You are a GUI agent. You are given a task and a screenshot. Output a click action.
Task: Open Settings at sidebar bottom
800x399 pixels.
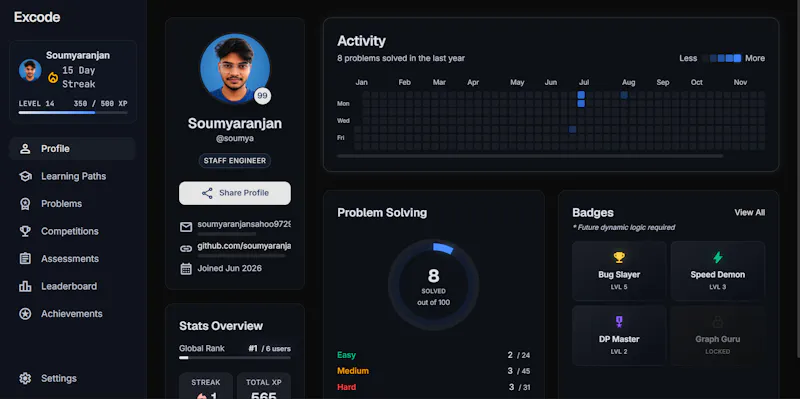point(72,379)
